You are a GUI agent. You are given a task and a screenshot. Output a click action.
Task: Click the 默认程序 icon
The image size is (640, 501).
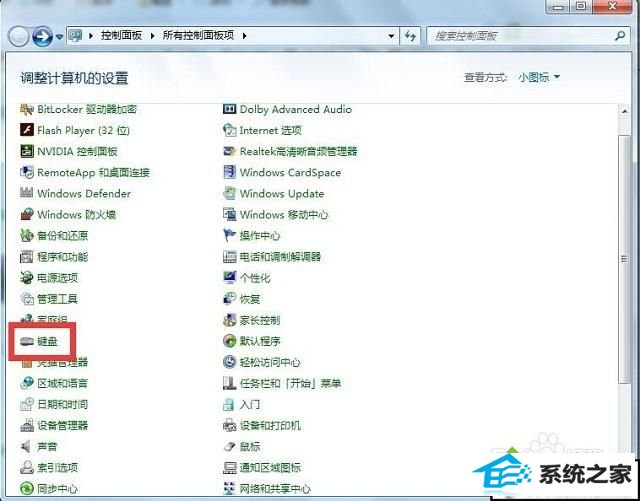[229, 341]
